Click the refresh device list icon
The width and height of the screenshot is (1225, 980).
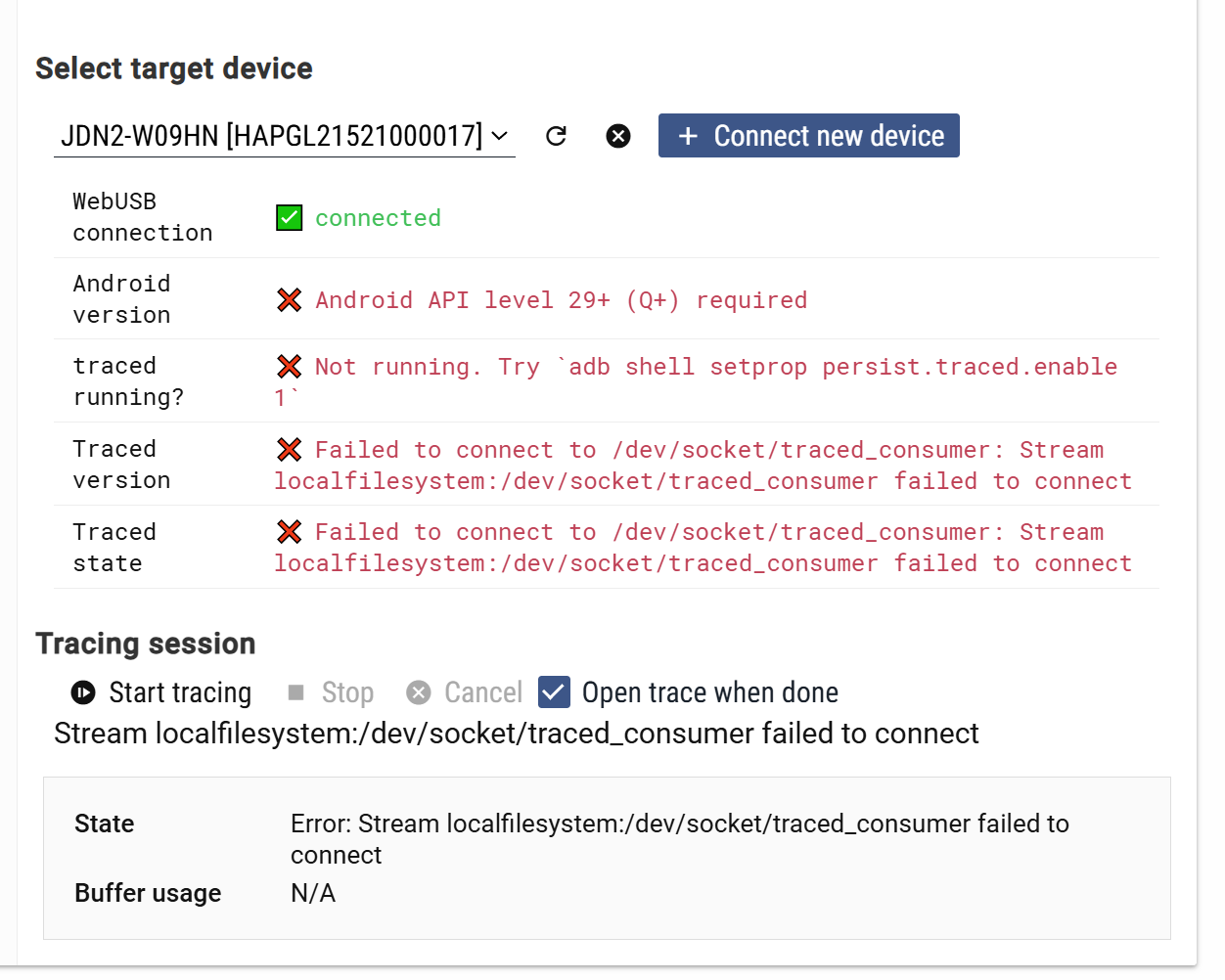click(556, 136)
